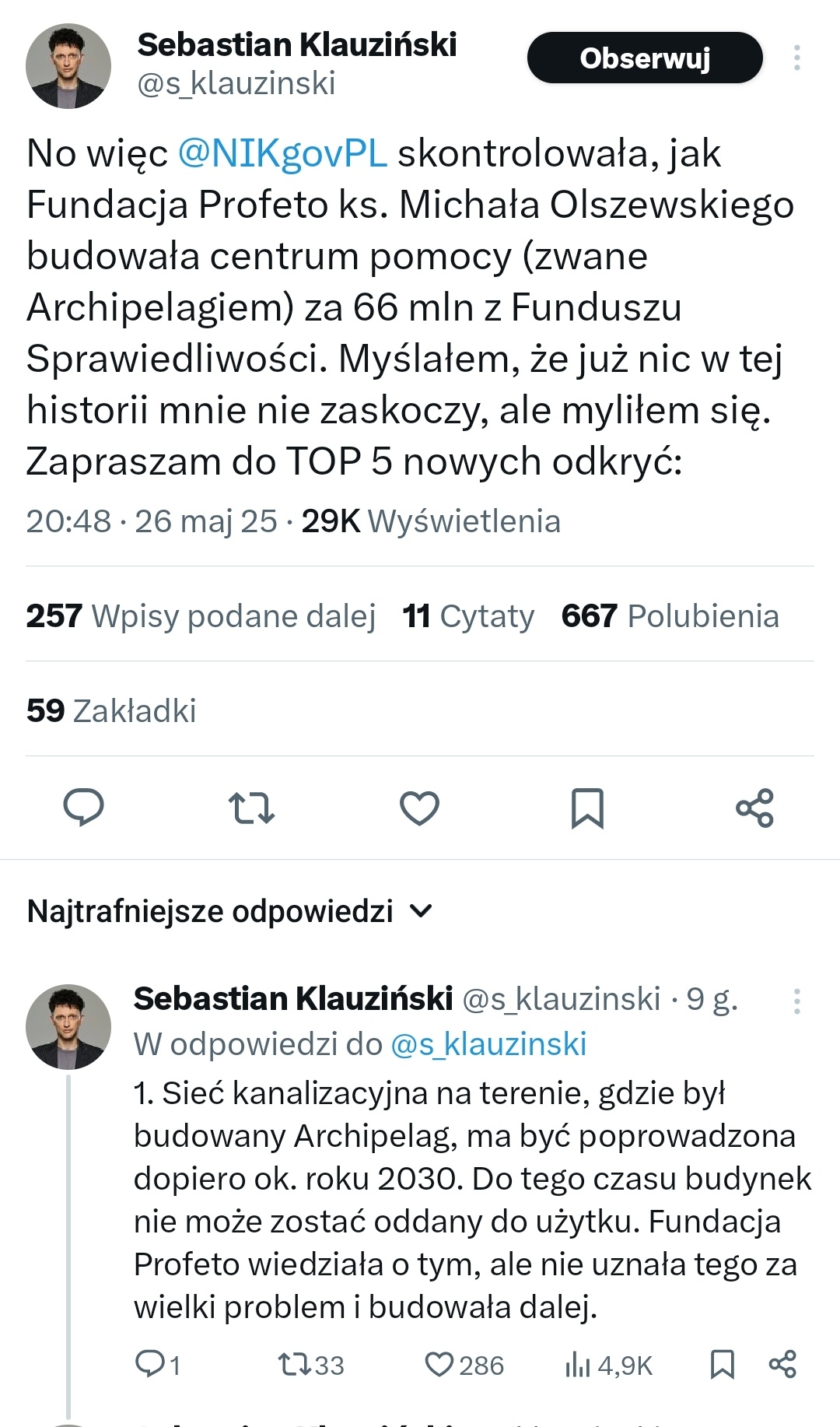Repost the reply with 33 reposts
Screen dimensions: 840x1427
[x=295, y=1364]
